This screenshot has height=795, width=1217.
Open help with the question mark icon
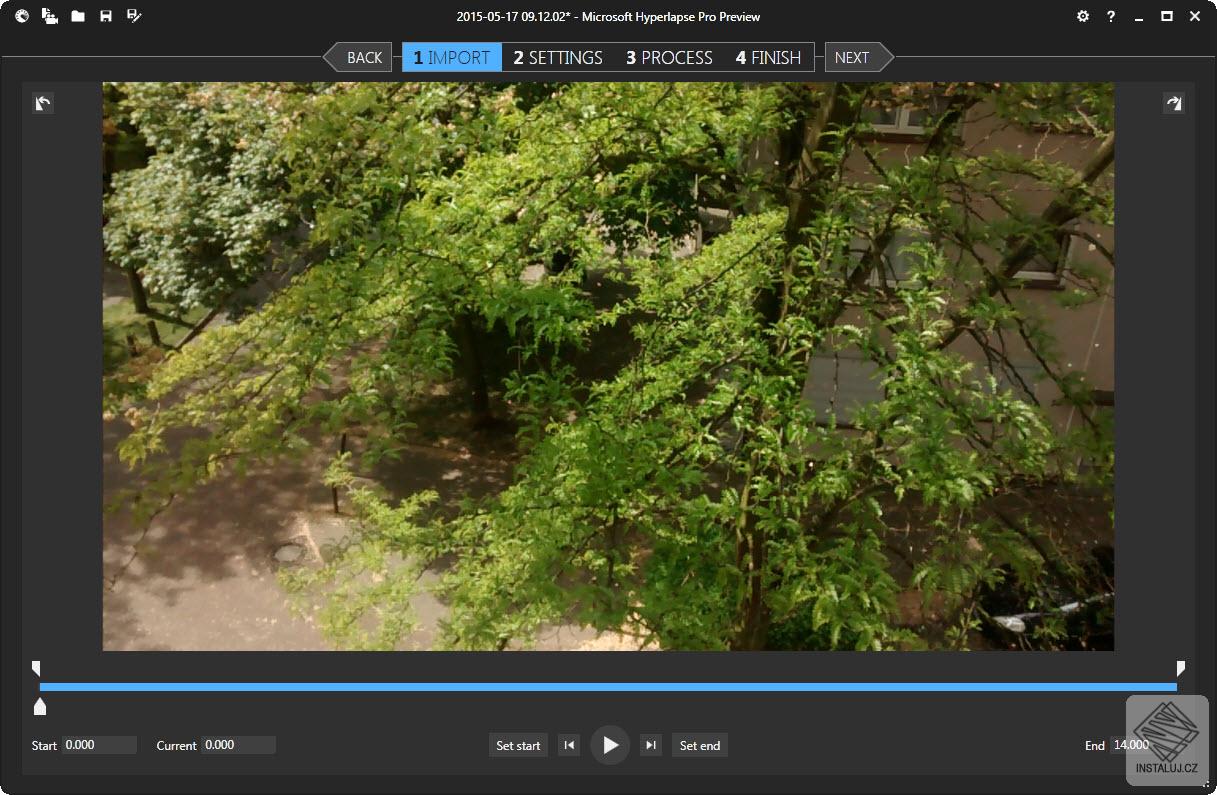(x=1111, y=16)
